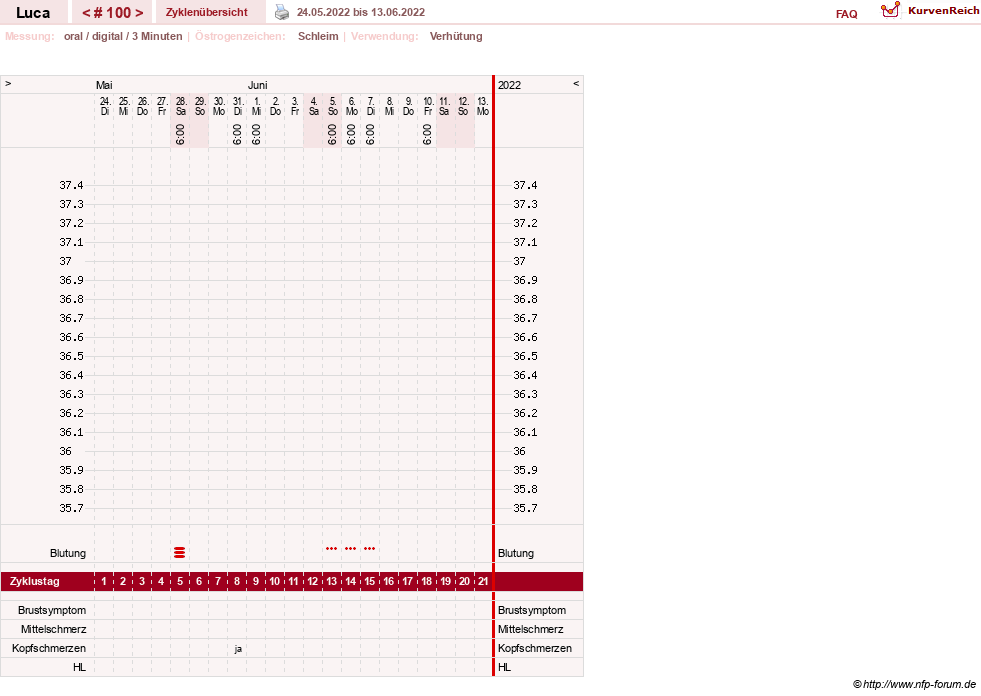Click the right-side Blutung label
981x696 pixels.
pyautogui.click(x=516, y=553)
